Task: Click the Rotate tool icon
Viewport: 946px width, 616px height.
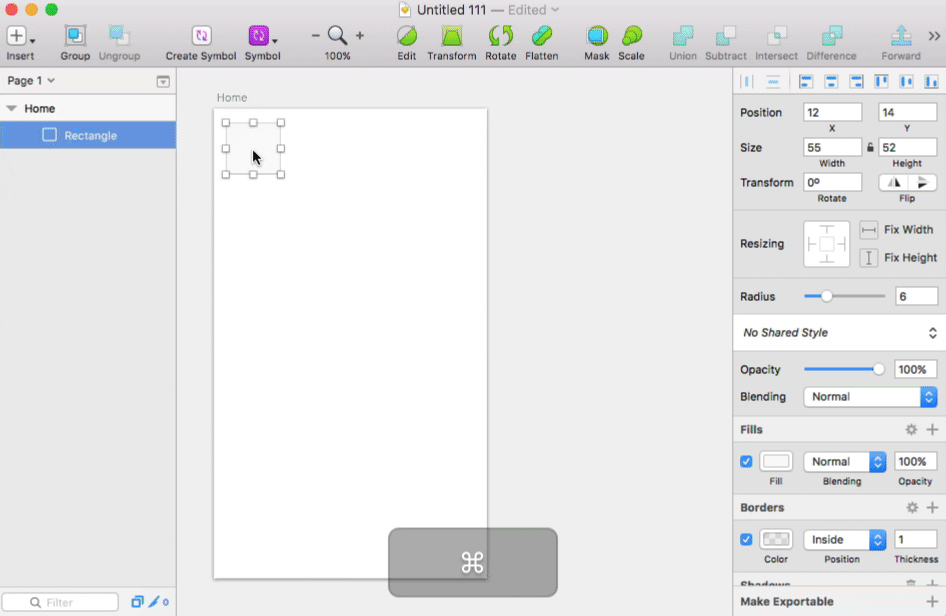Action: click(x=500, y=37)
